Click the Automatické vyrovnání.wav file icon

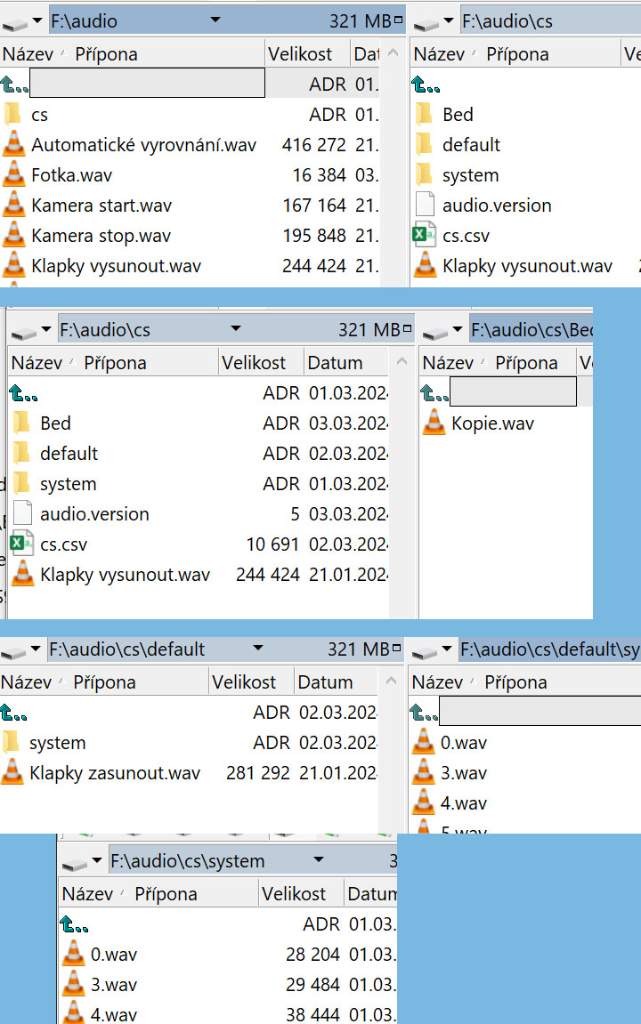[13, 145]
